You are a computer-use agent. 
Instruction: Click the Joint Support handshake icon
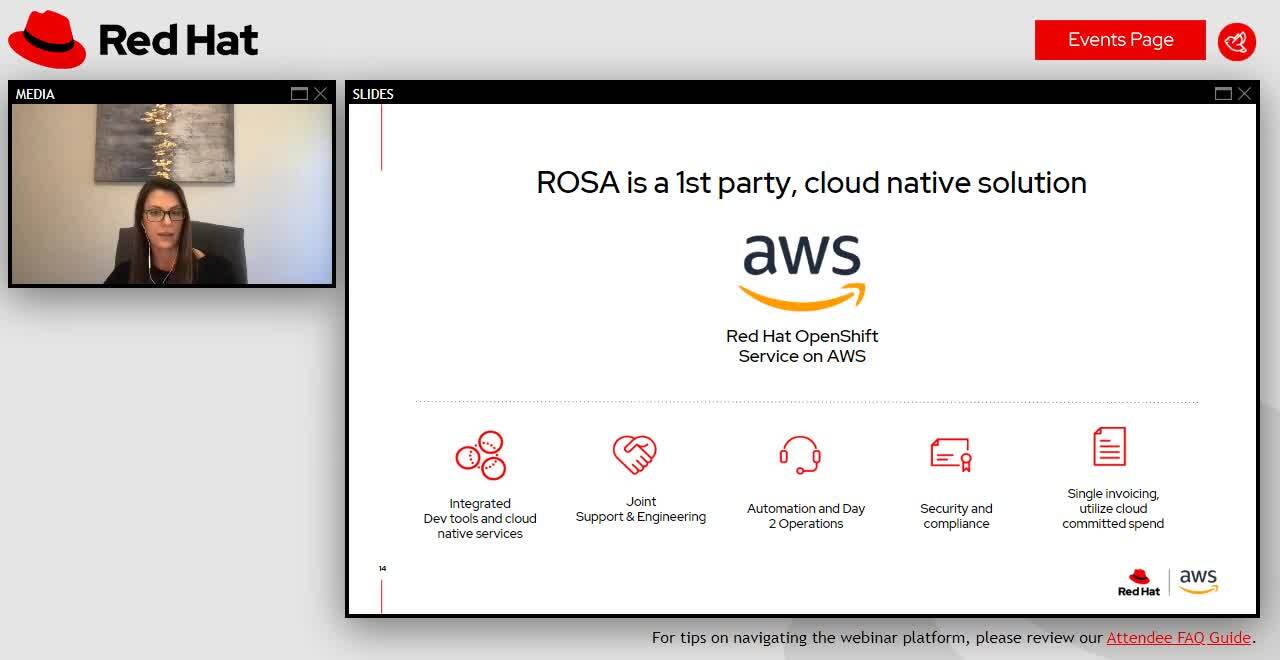coord(634,454)
